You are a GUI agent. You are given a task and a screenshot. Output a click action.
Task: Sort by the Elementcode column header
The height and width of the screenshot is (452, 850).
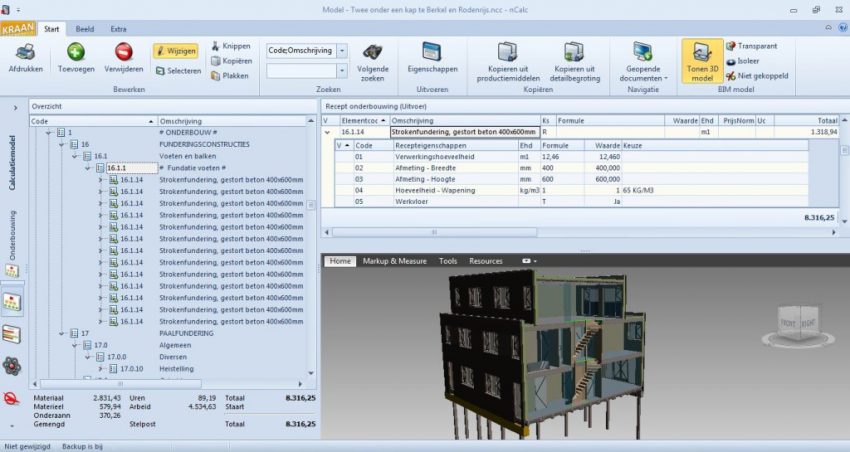coord(364,121)
